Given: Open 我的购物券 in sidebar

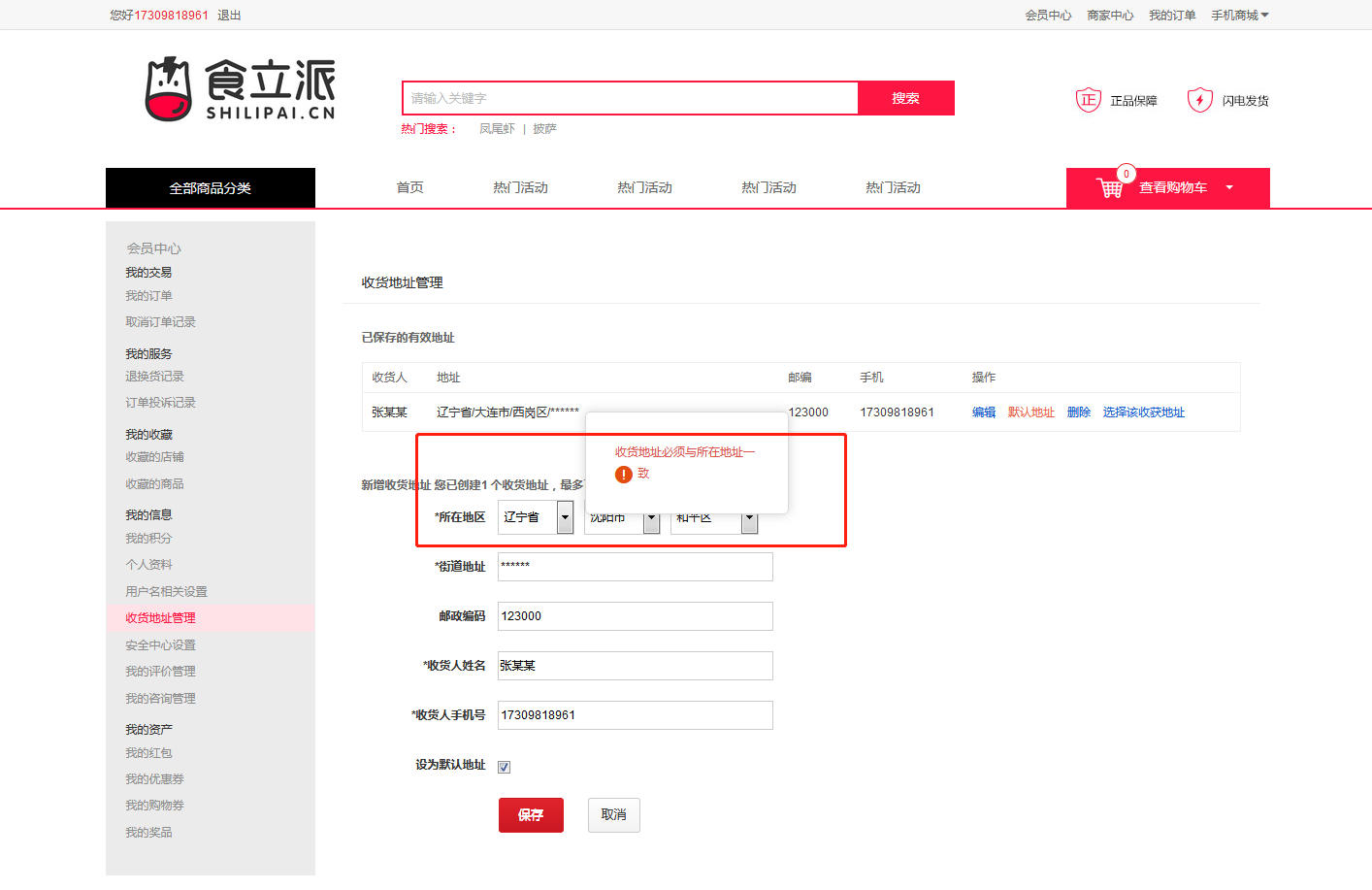Looking at the screenshot, I should click(x=154, y=806).
